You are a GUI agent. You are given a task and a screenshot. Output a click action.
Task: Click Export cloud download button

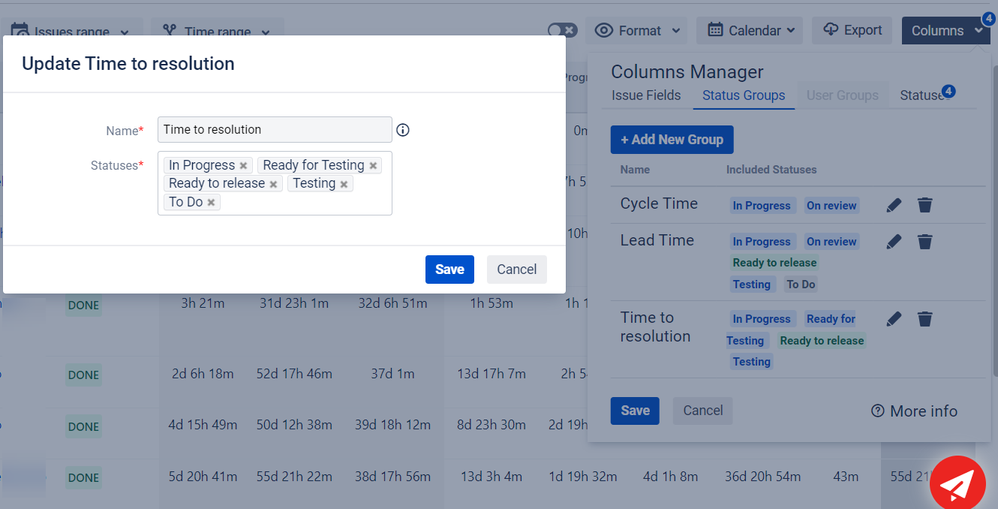(x=852, y=31)
